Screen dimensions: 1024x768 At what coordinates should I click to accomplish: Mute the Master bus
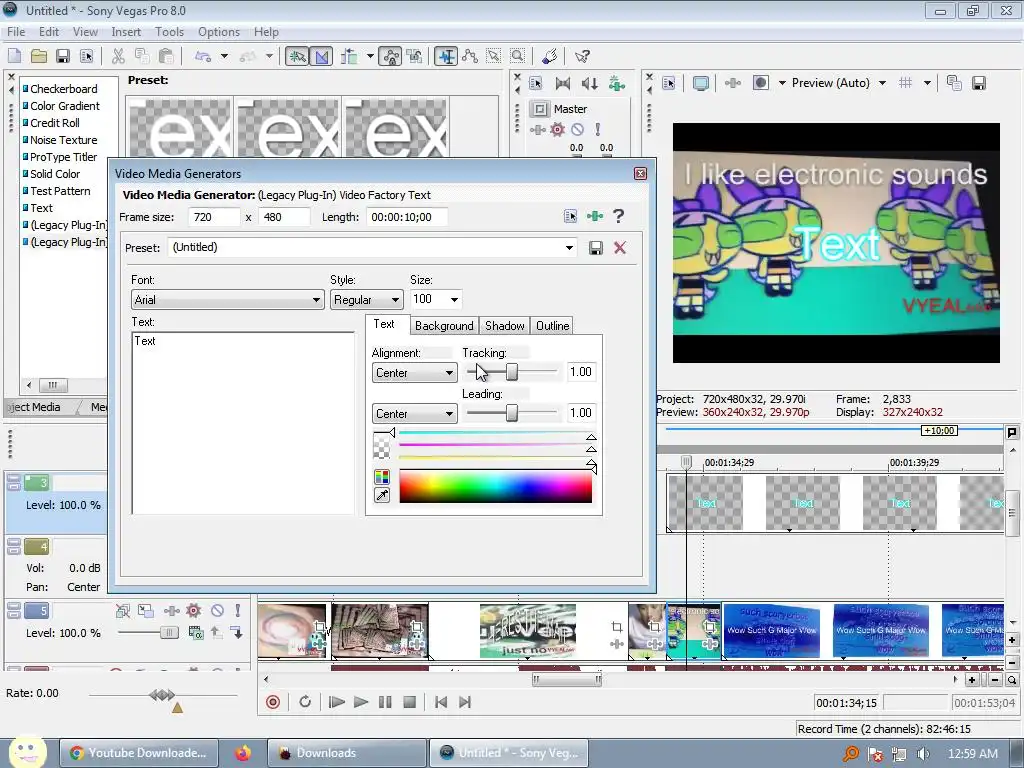[x=577, y=129]
